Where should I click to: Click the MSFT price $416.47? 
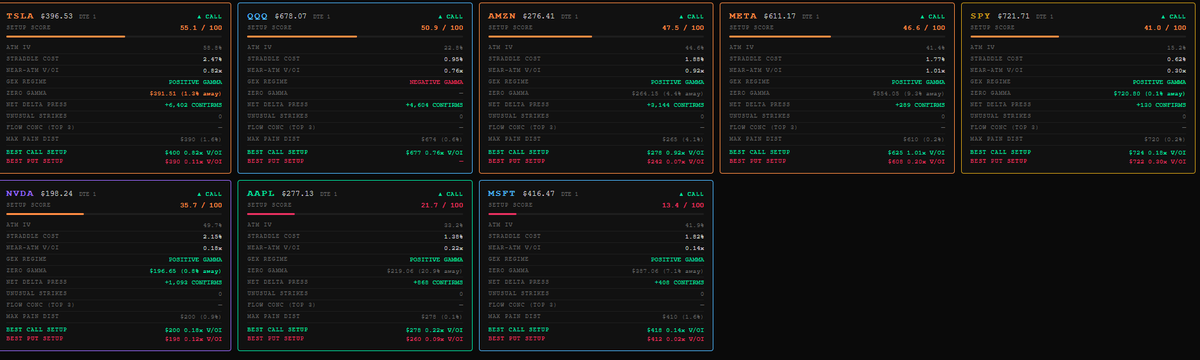538,193
